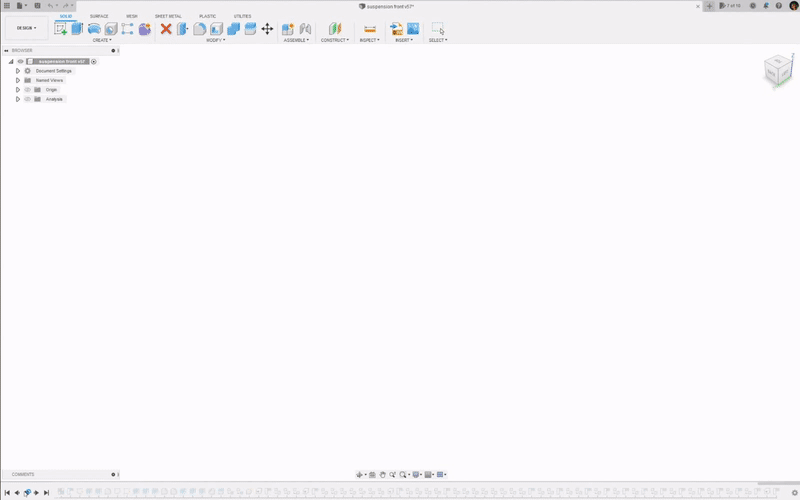Click the Undo arrow
The image size is (800, 500).
click(x=50, y=6)
